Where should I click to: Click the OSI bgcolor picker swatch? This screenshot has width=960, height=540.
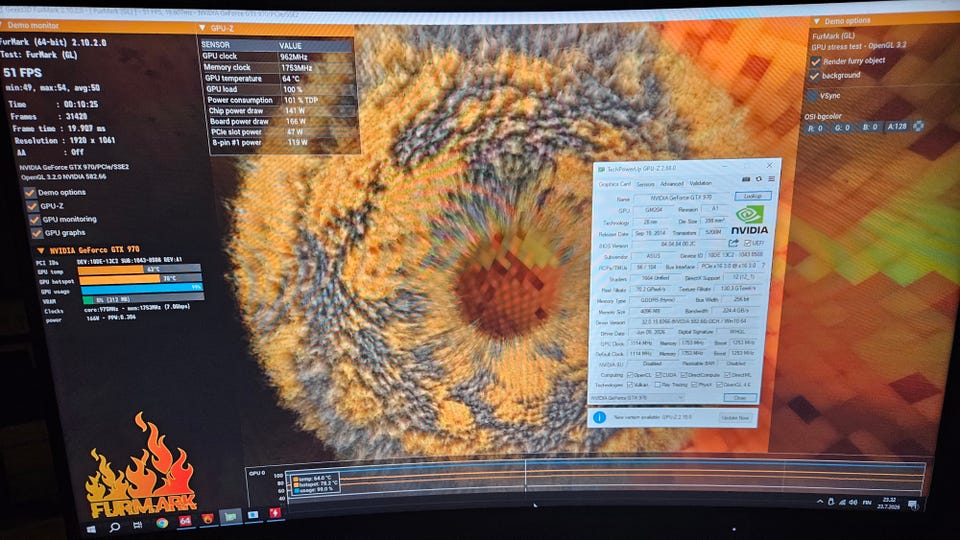(918, 126)
